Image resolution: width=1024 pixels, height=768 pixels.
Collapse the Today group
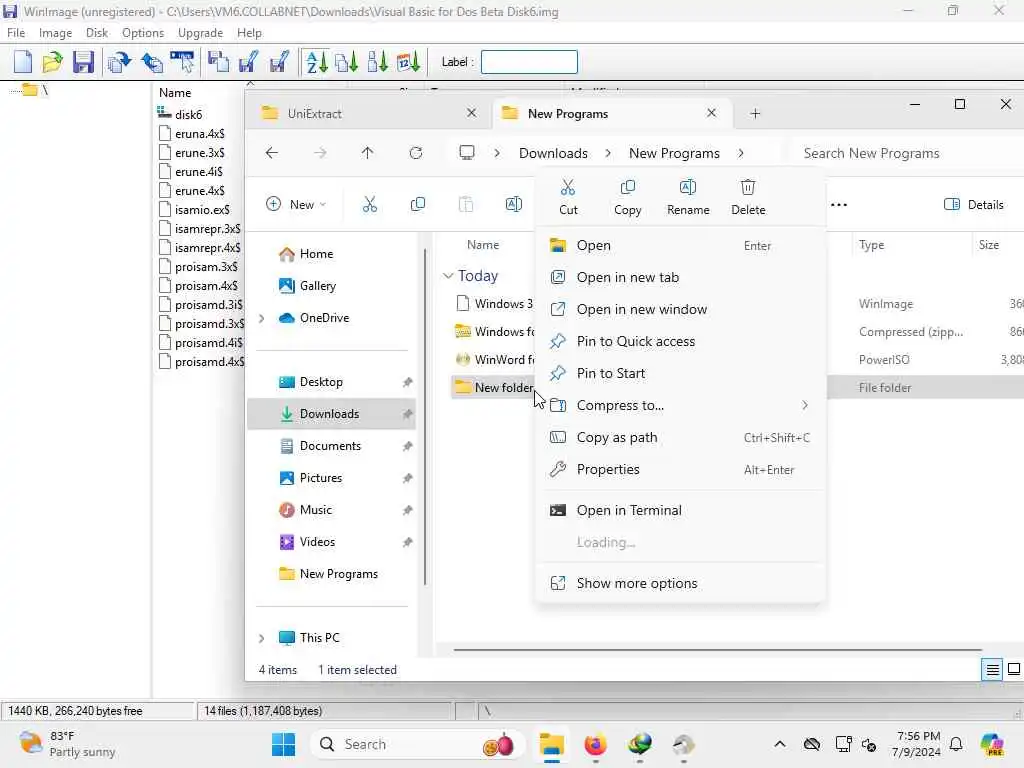pos(448,276)
